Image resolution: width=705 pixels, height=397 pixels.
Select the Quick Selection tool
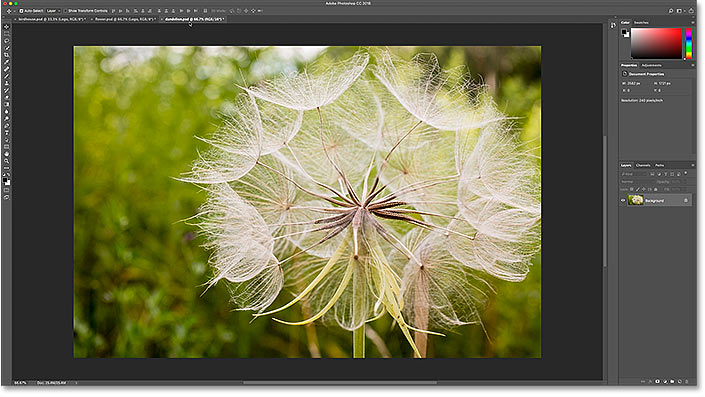6,48
